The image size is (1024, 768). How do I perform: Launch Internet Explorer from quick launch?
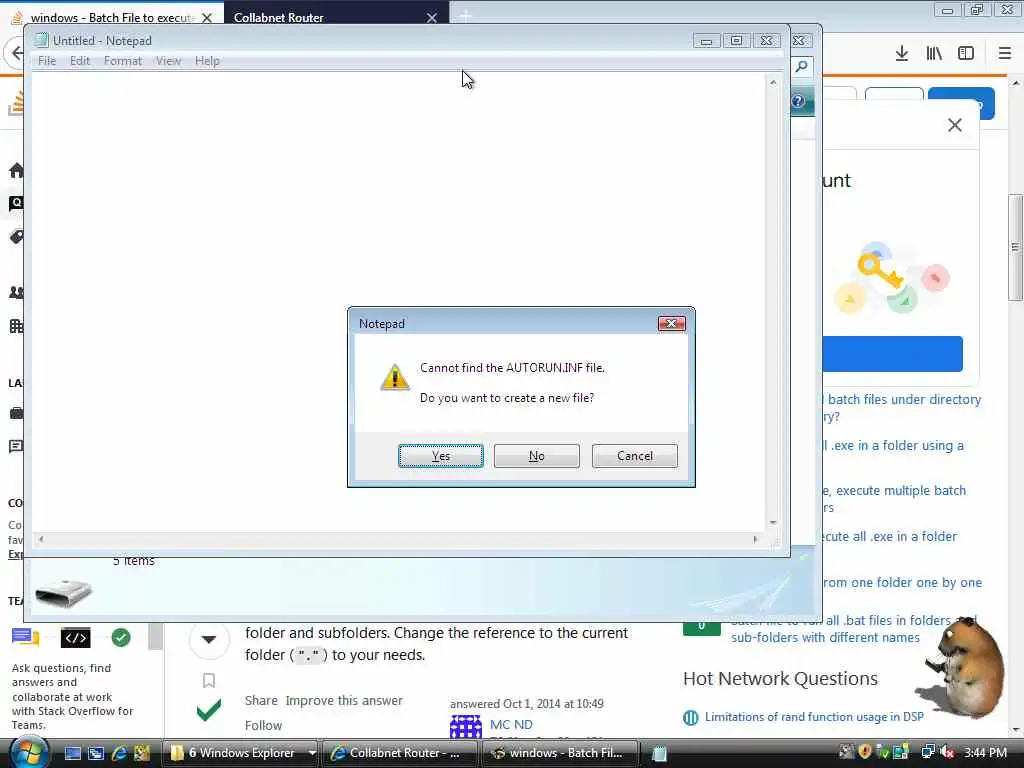(119, 753)
